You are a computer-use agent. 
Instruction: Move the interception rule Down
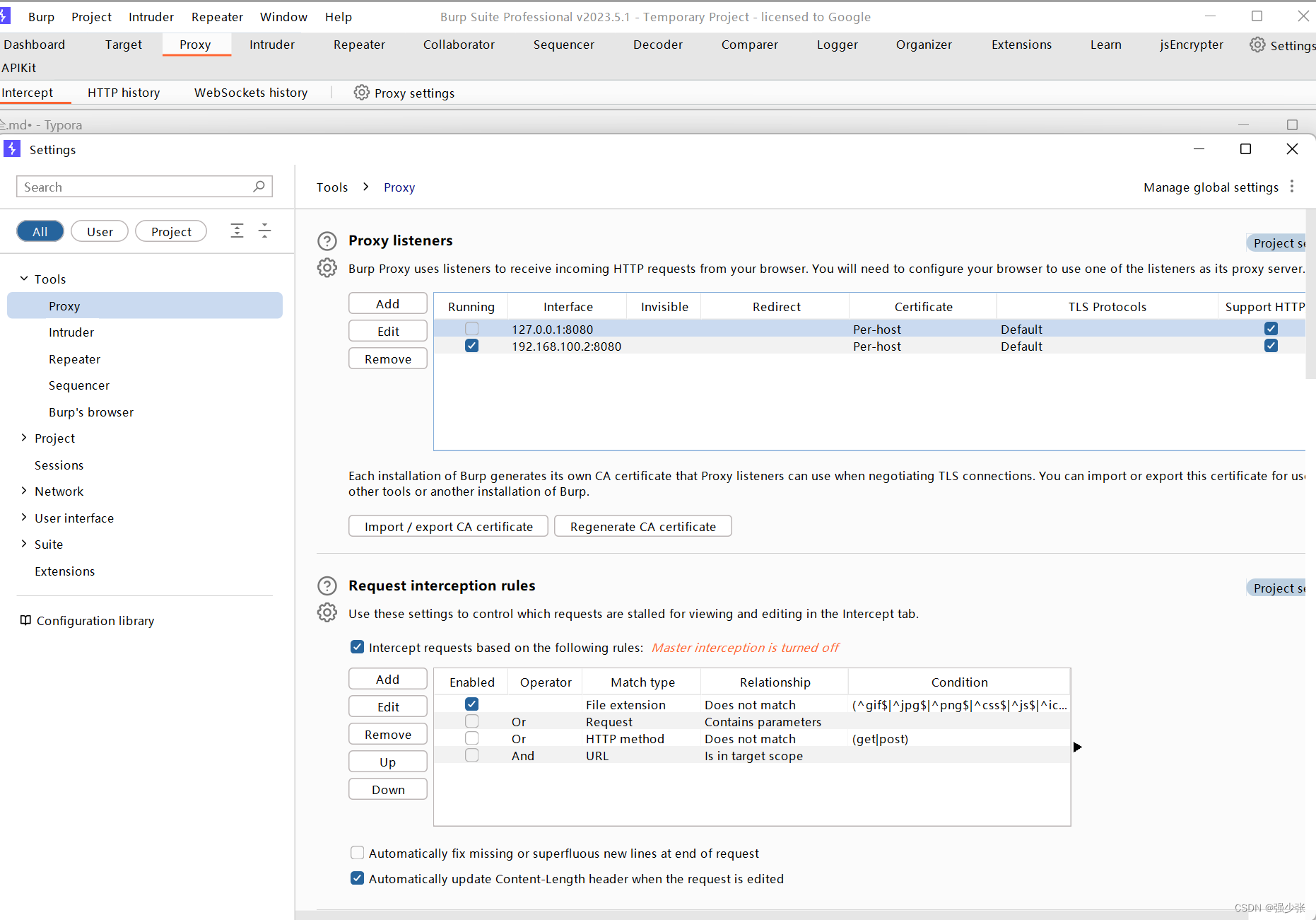388,789
